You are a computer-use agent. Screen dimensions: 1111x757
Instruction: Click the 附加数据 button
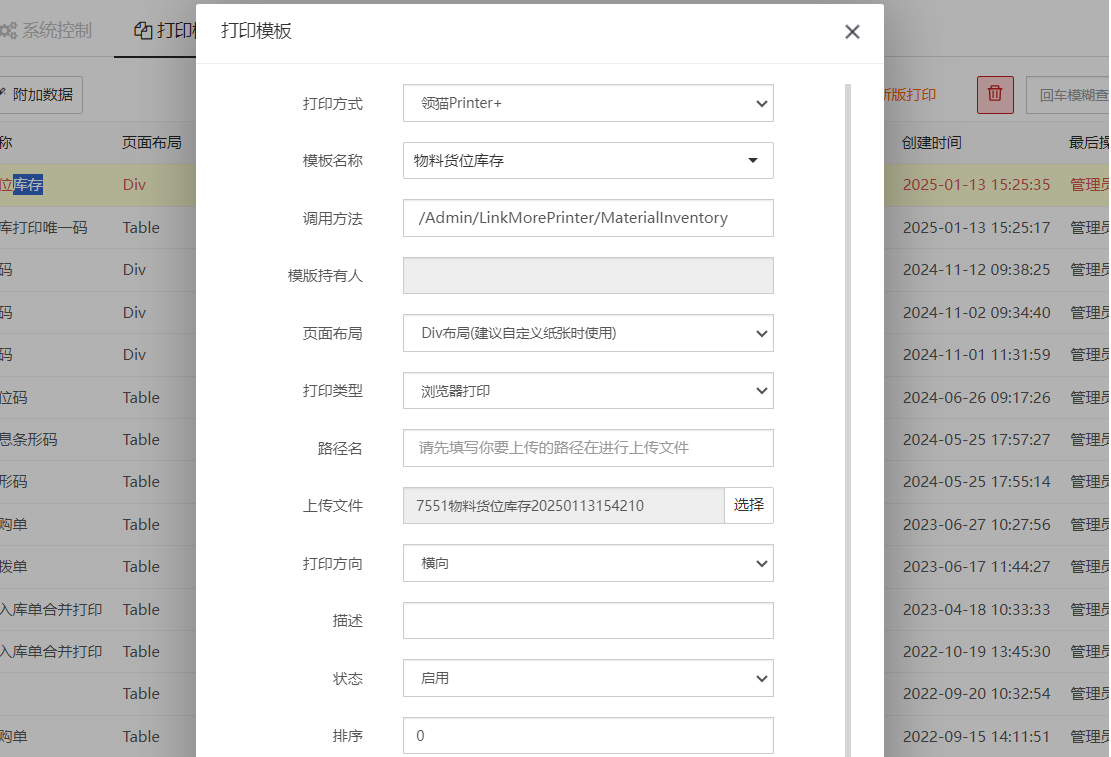point(40,95)
